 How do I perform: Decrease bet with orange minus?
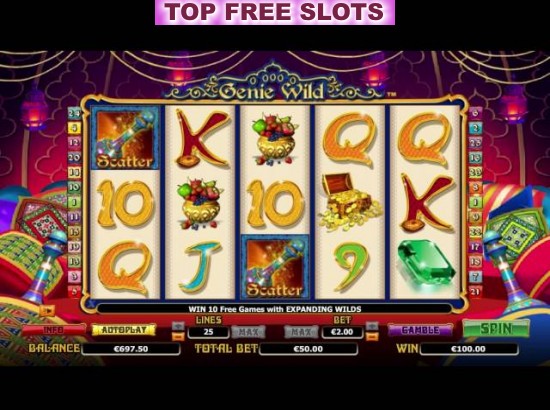point(372,337)
